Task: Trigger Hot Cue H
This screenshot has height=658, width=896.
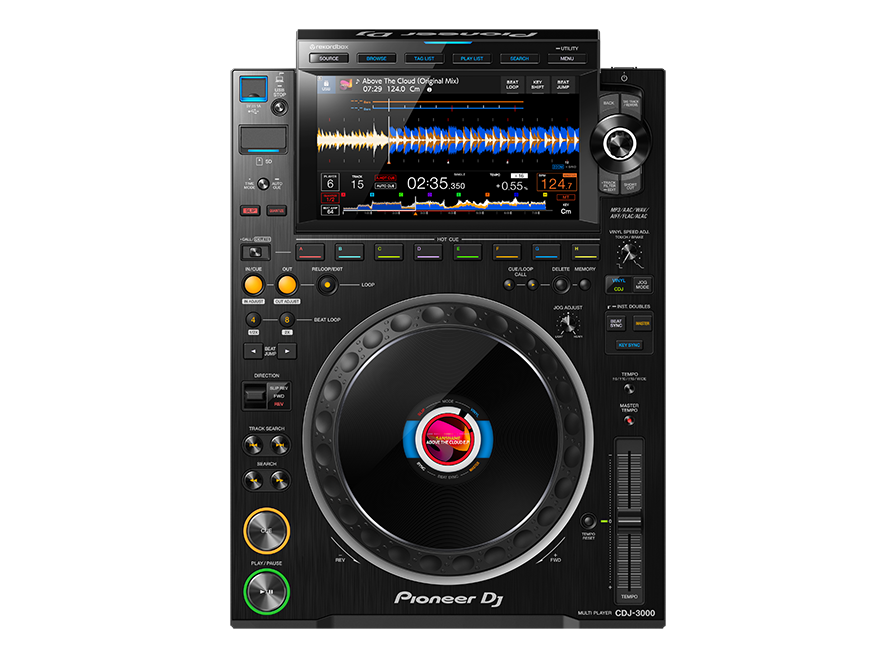Action: pos(585,251)
